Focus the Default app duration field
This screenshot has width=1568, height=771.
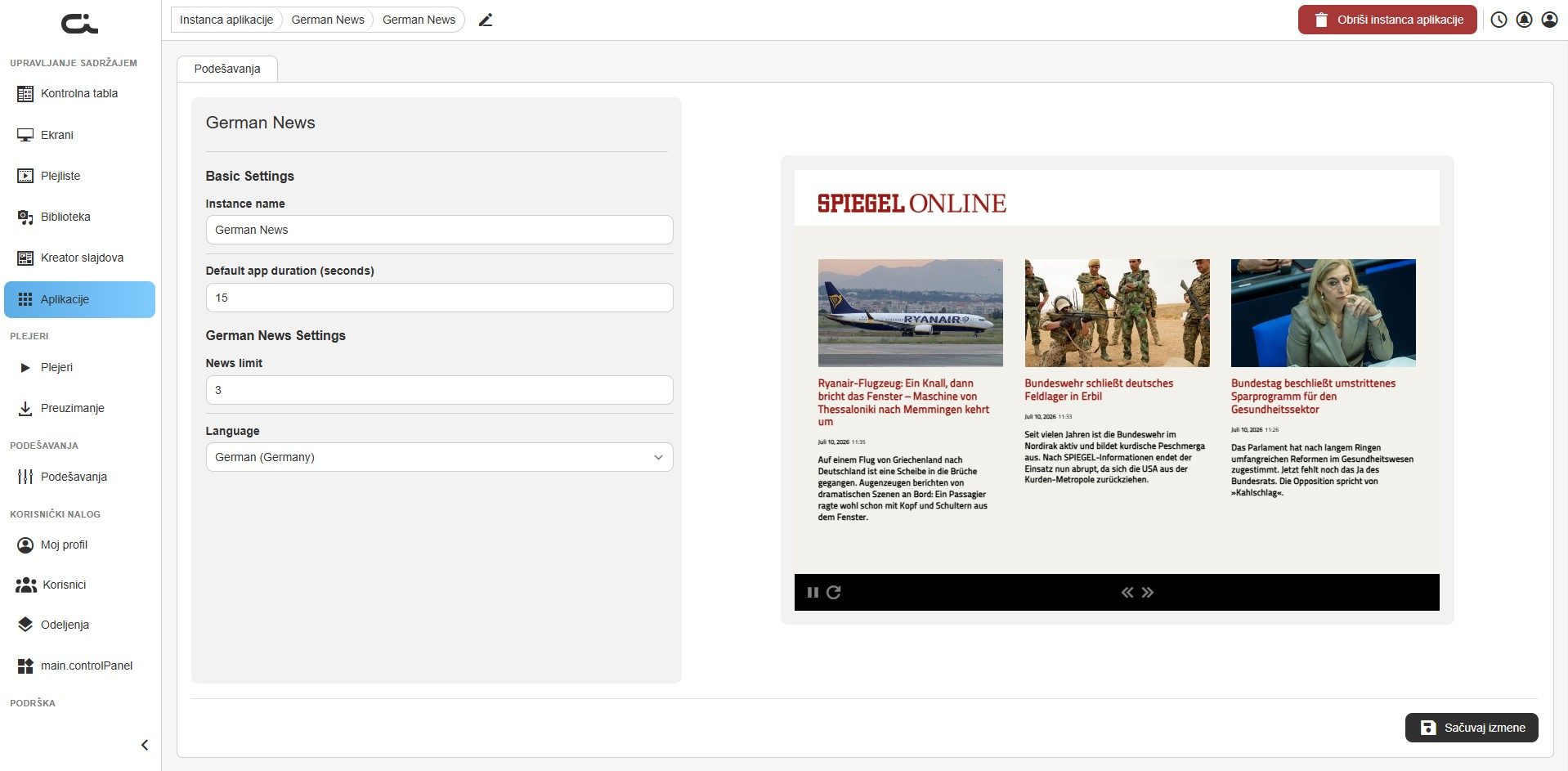pos(439,298)
